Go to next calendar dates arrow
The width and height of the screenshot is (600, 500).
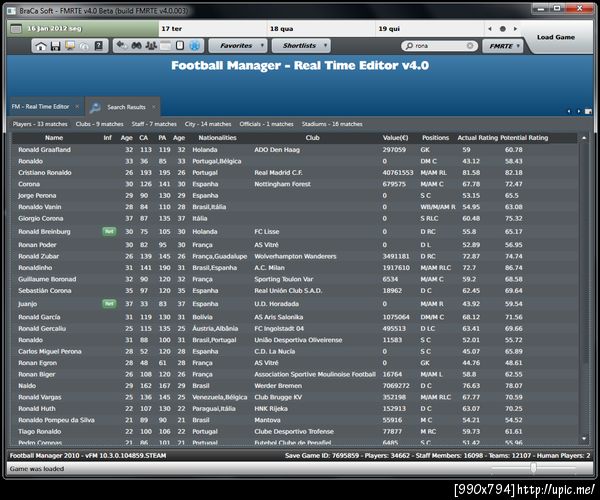click(515, 29)
